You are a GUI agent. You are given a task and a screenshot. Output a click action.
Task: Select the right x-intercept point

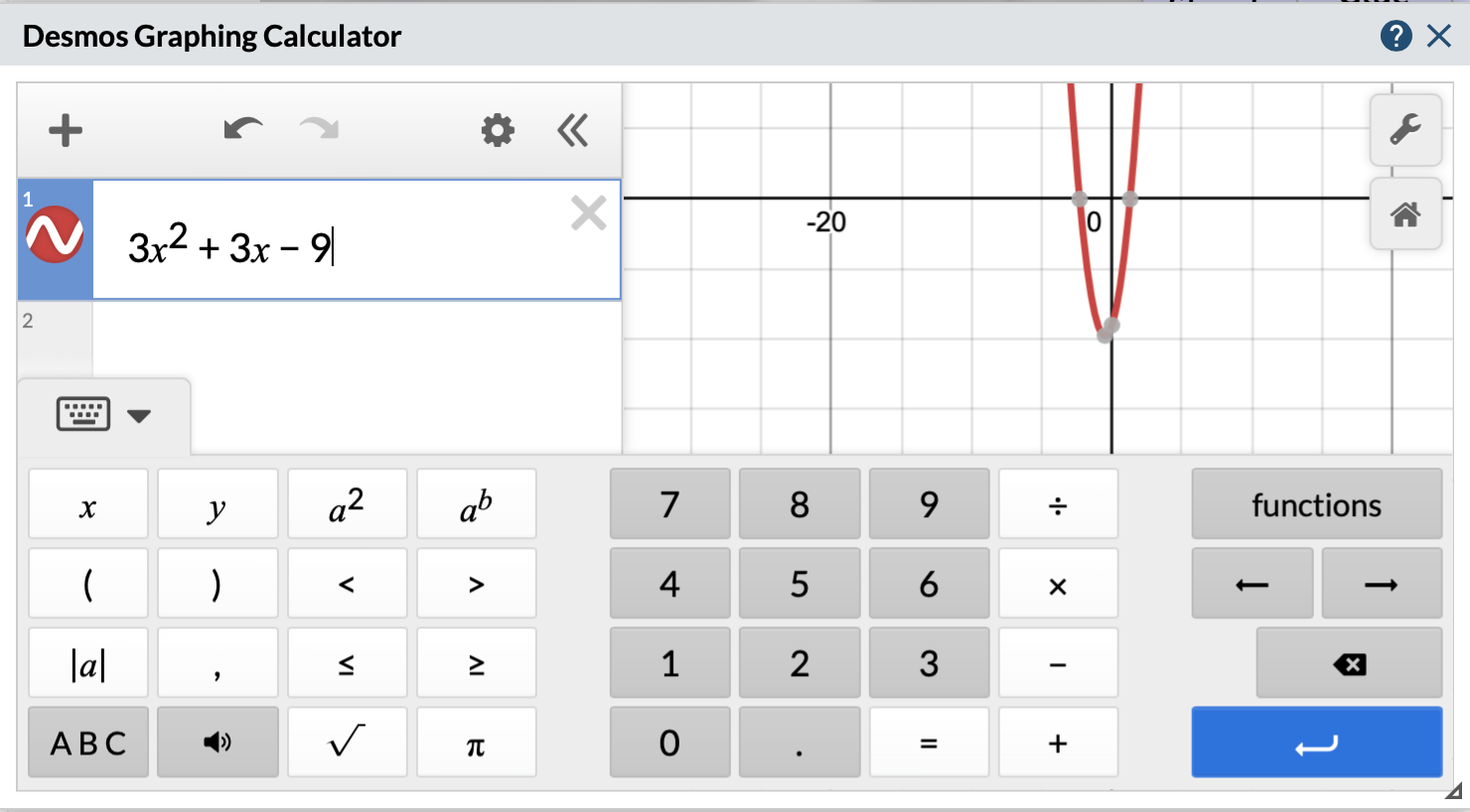click(x=1129, y=199)
